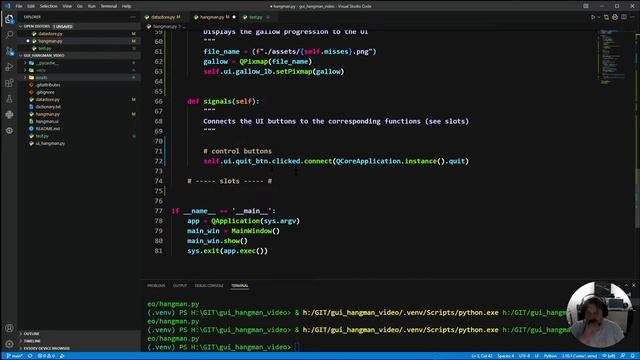Open the Selection menu
Viewport: 640px width, 360px height.
coord(48,6)
